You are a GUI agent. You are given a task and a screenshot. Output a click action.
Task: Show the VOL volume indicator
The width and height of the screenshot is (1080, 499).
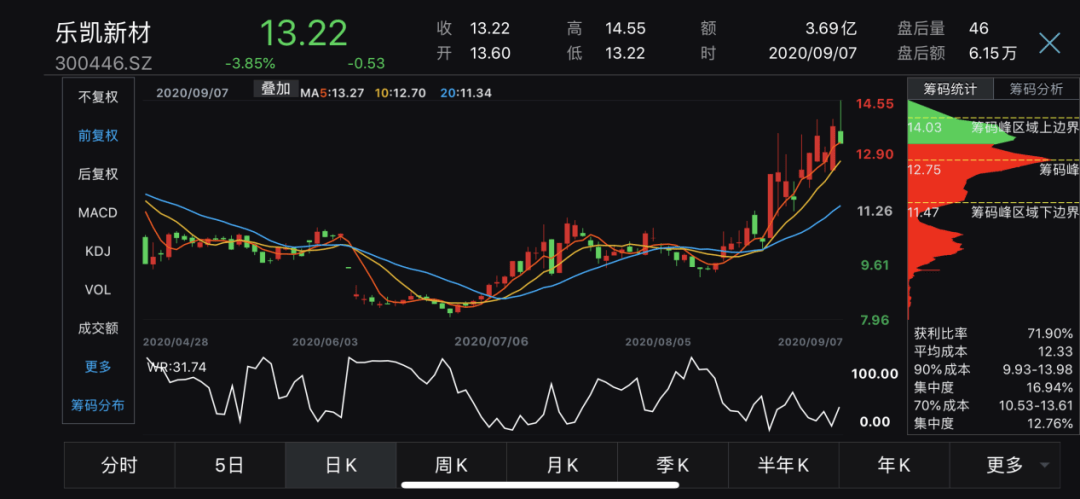[x=98, y=289]
